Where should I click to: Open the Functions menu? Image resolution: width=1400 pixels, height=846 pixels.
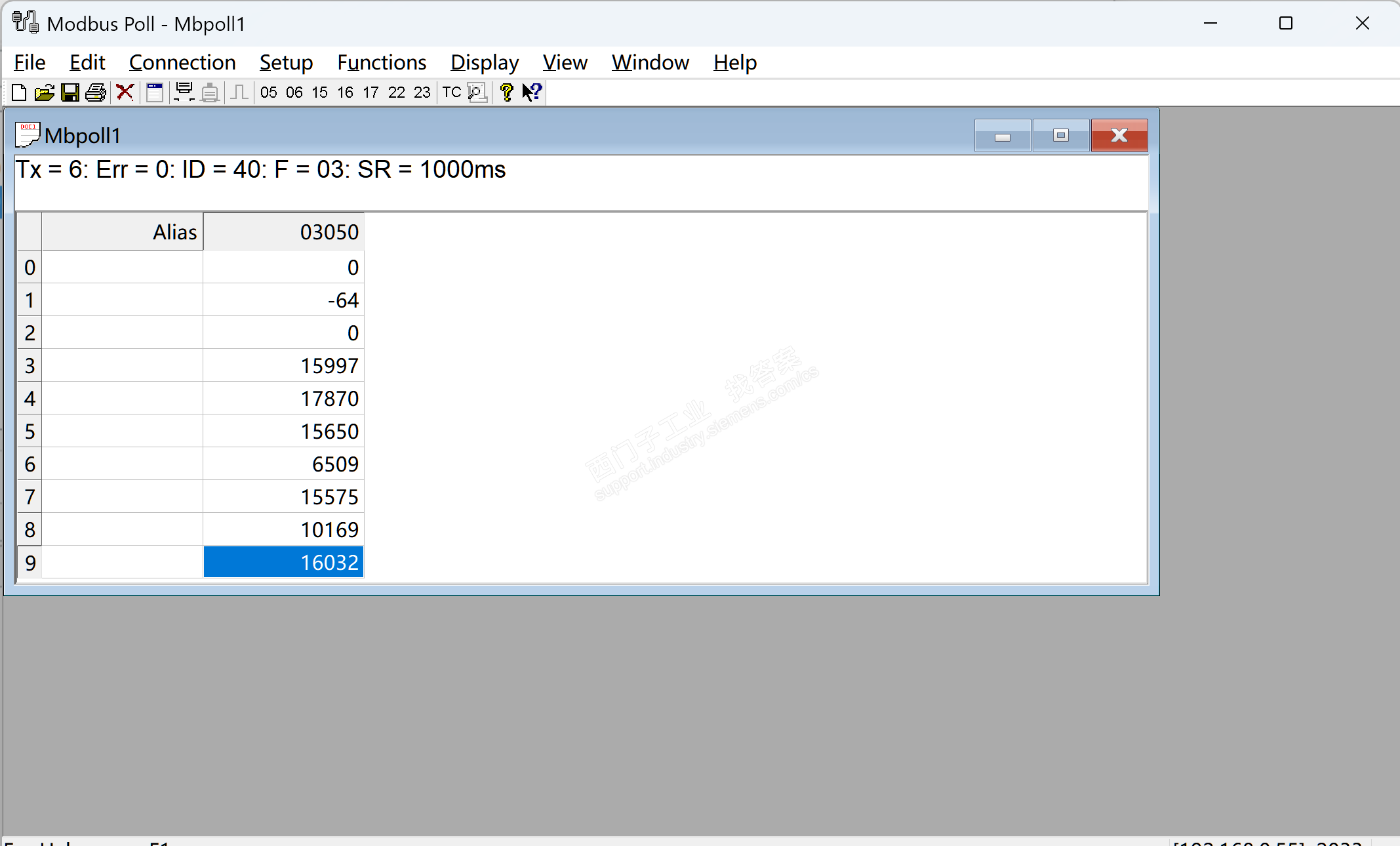click(382, 62)
